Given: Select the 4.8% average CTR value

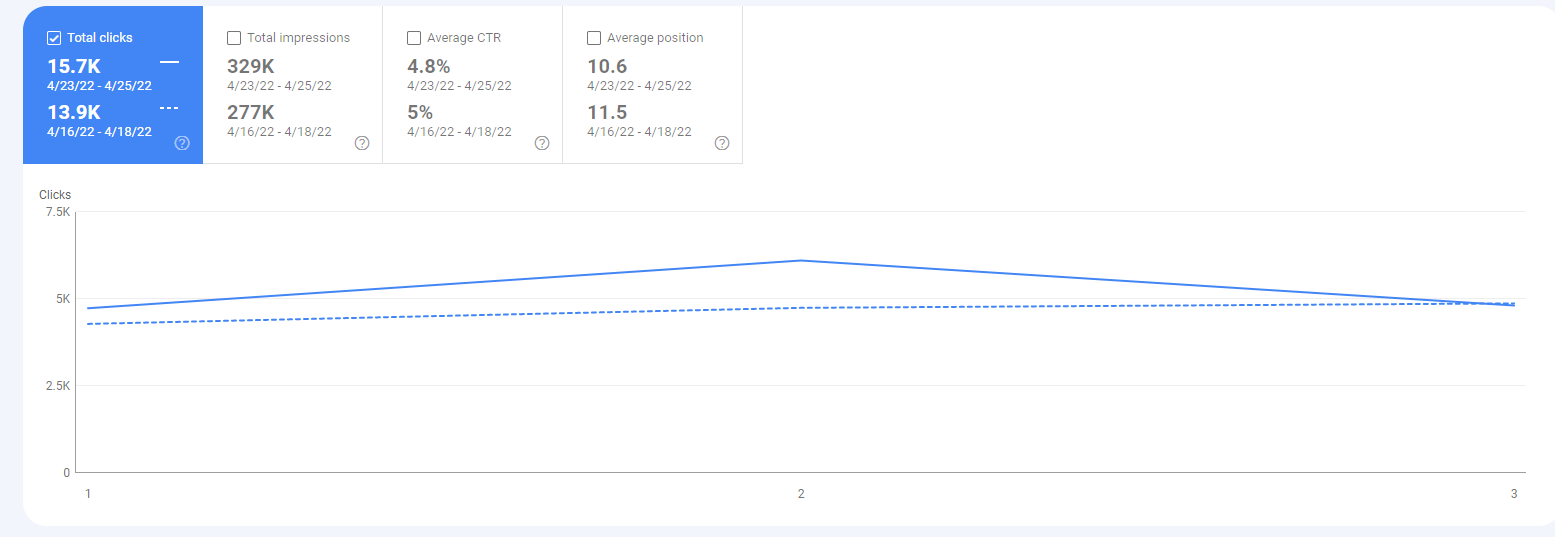Looking at the screenshot, I should (429, 66).
